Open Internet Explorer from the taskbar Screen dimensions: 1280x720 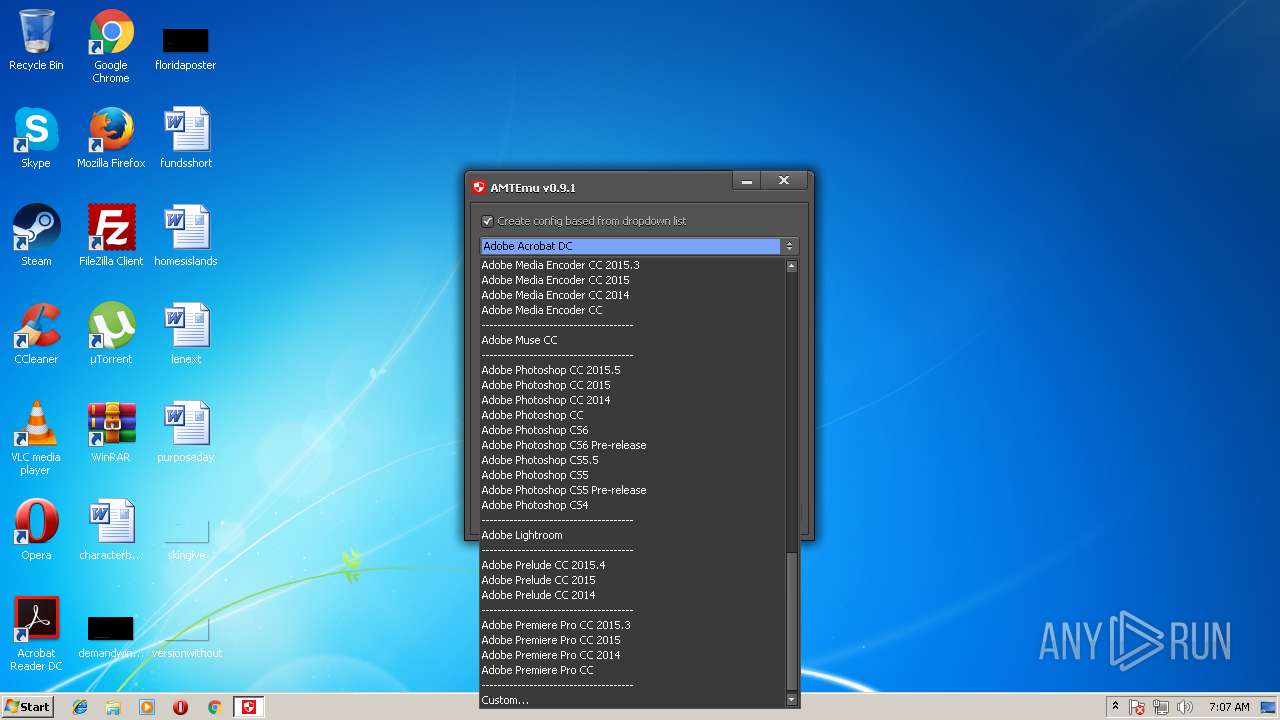80,707
